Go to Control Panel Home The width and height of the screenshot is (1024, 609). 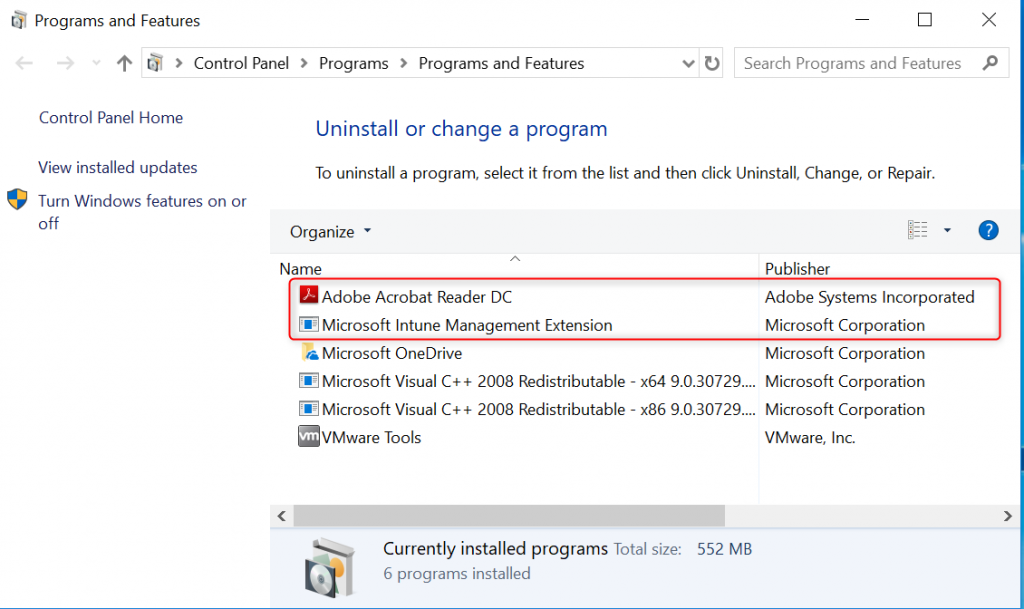[110, 117]
